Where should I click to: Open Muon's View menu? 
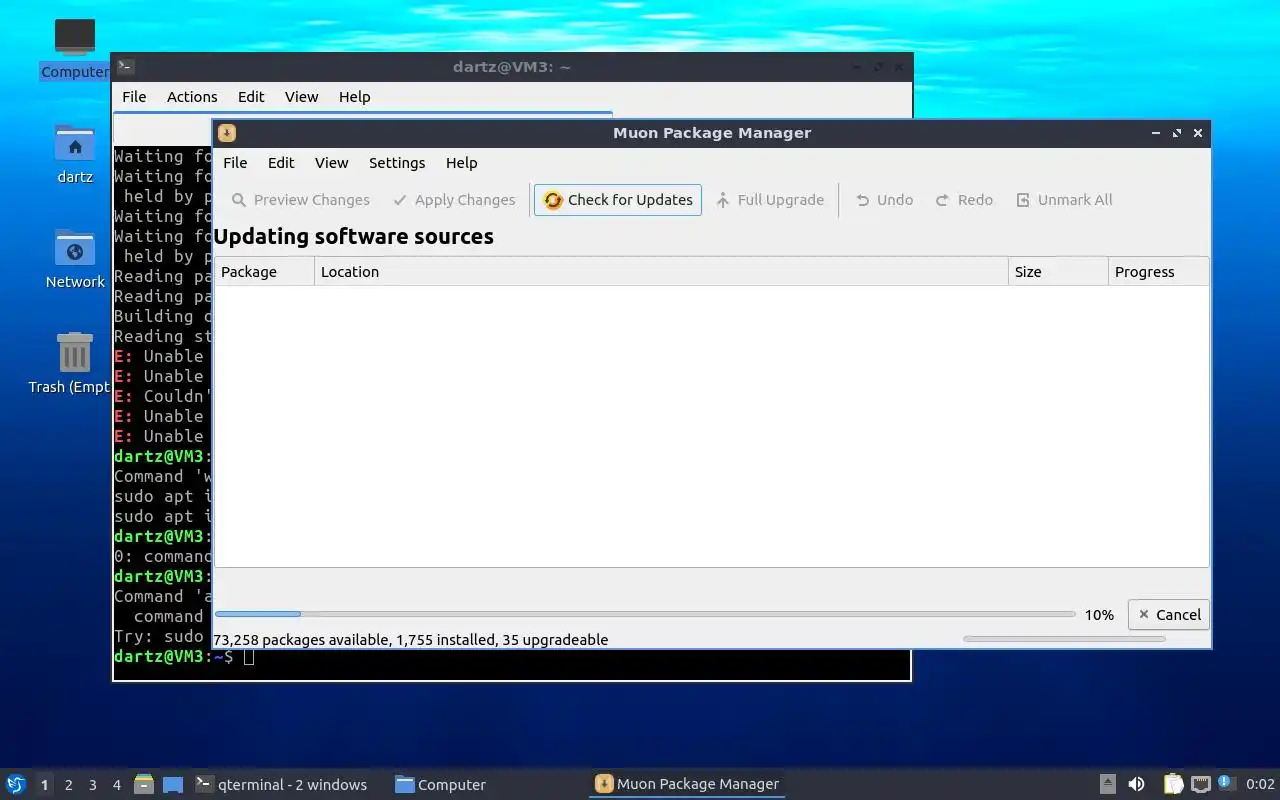[331, 163]
